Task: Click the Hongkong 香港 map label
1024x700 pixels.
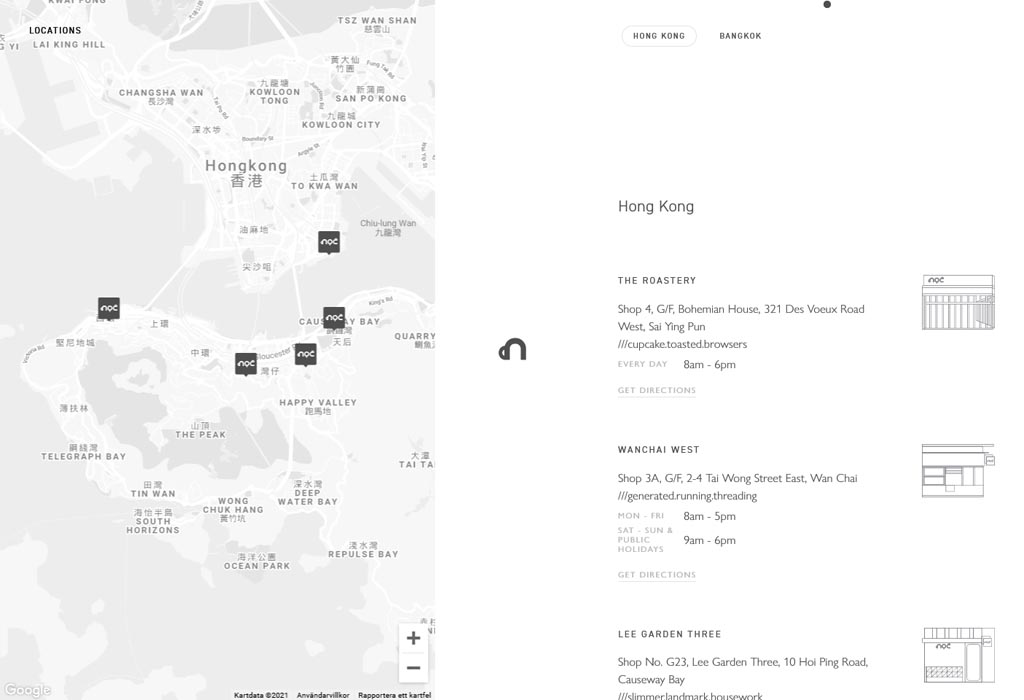Action: (x=246, y=173)
